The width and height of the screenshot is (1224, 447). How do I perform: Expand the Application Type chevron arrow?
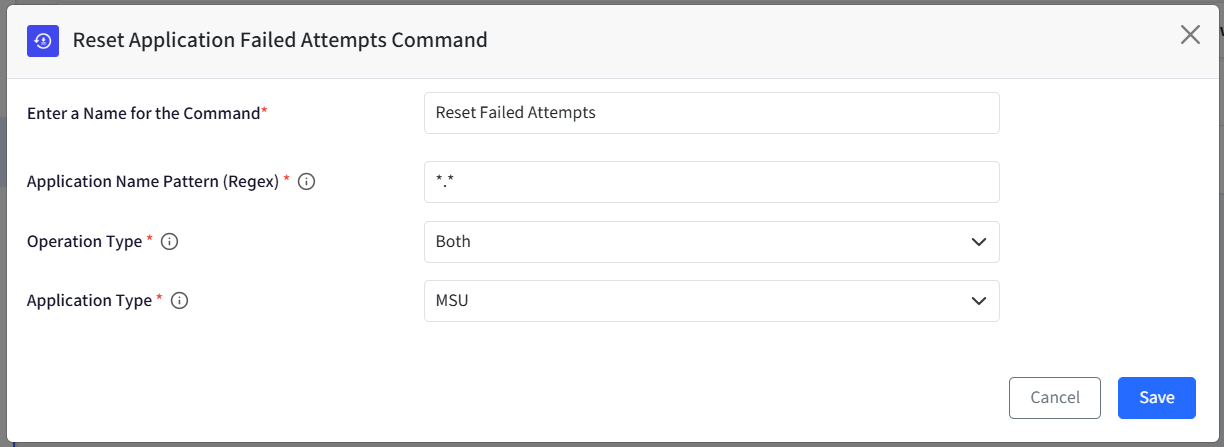978,301
